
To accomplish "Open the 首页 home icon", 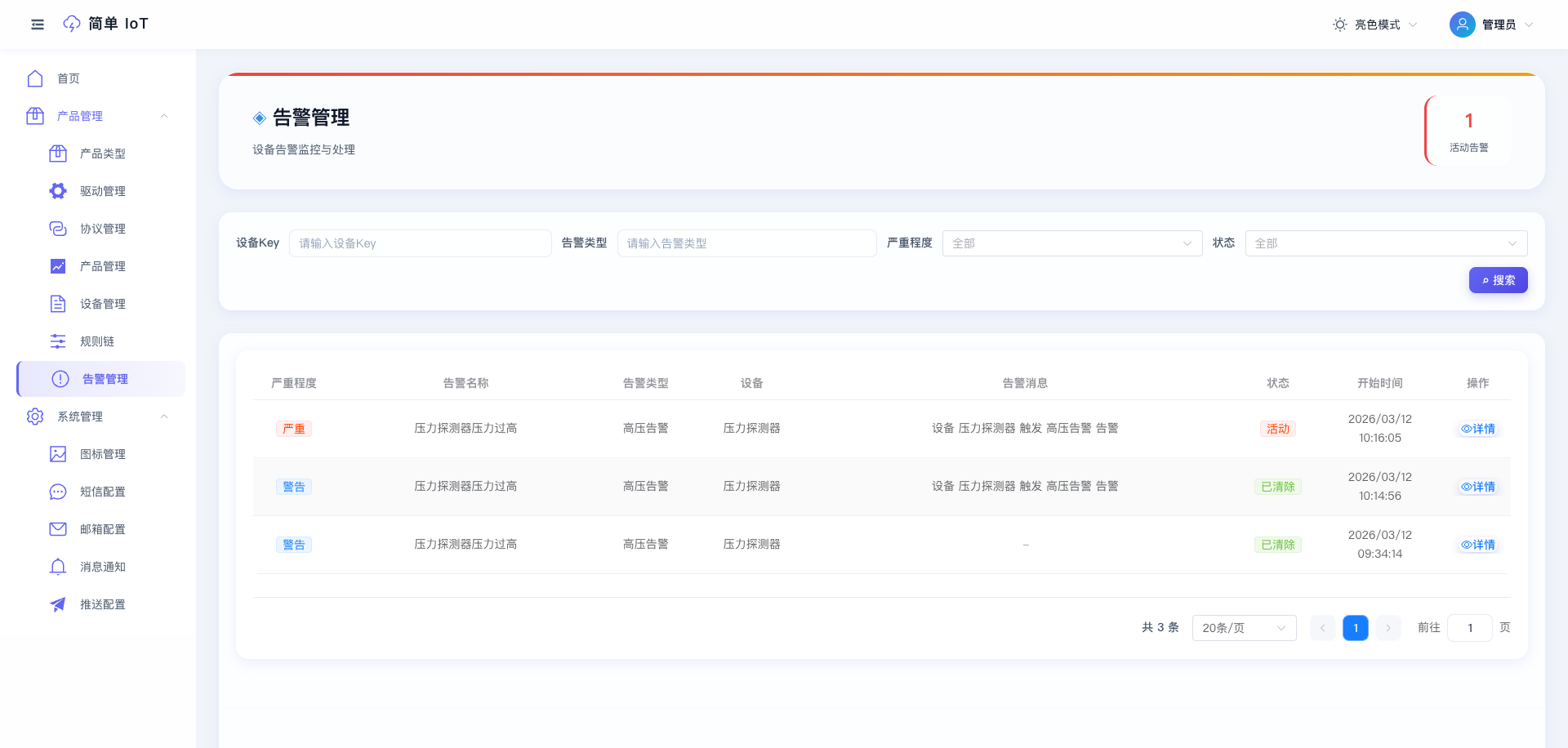I will [35, 78].
